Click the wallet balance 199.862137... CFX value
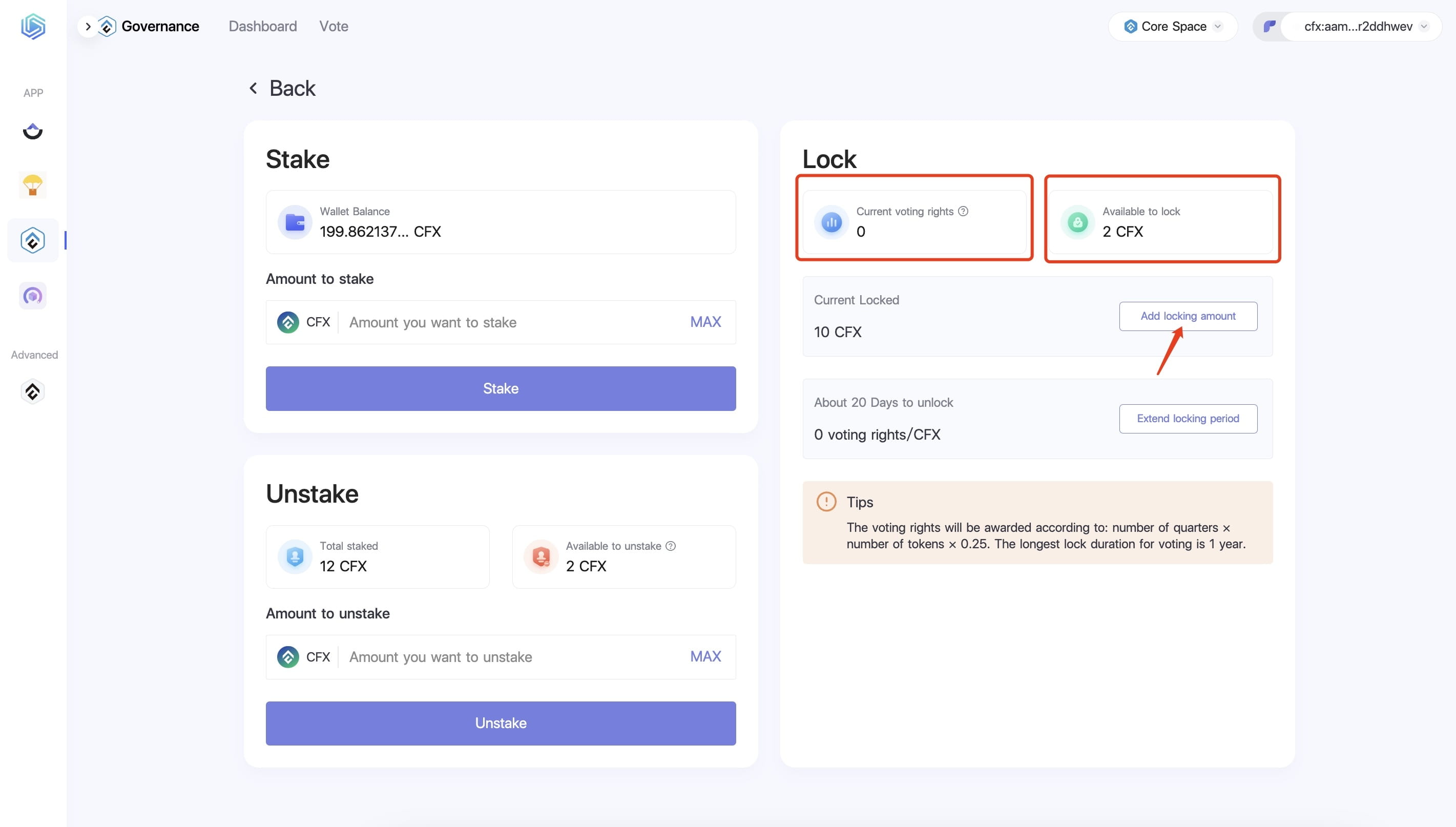Viewport: 1456px width, 827px height. 380,231
